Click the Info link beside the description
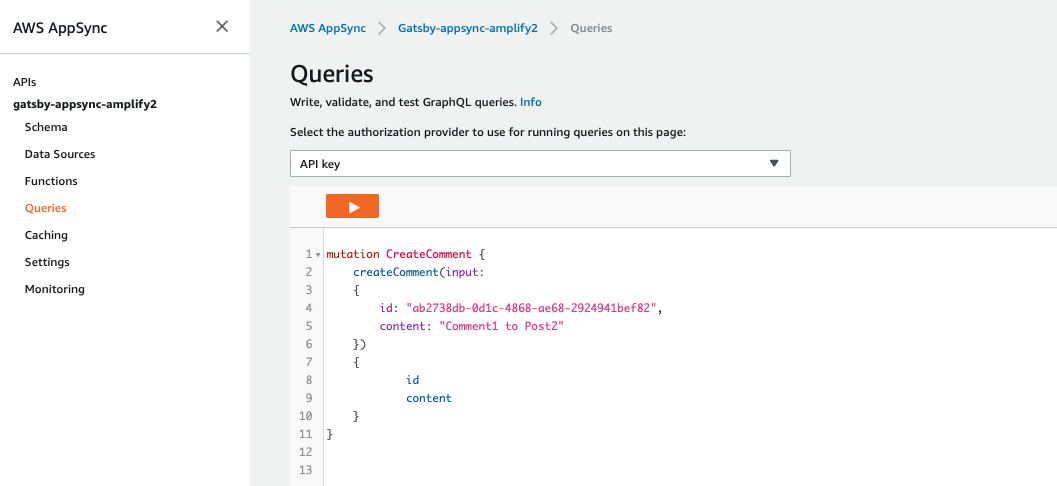 [x=531, y=102]
